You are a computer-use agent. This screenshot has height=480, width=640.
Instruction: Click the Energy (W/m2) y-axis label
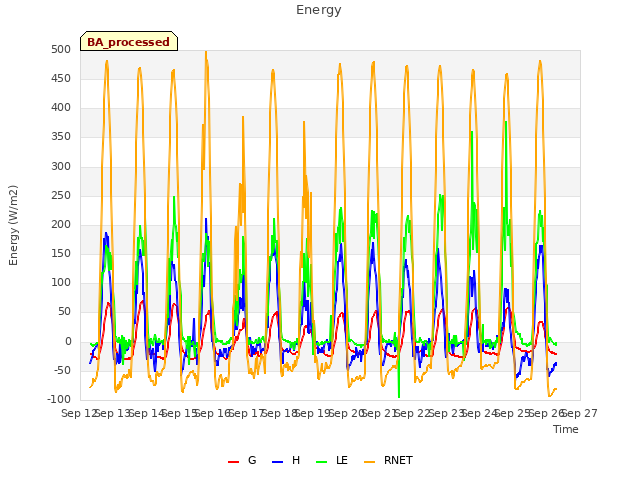coord(13,225)
